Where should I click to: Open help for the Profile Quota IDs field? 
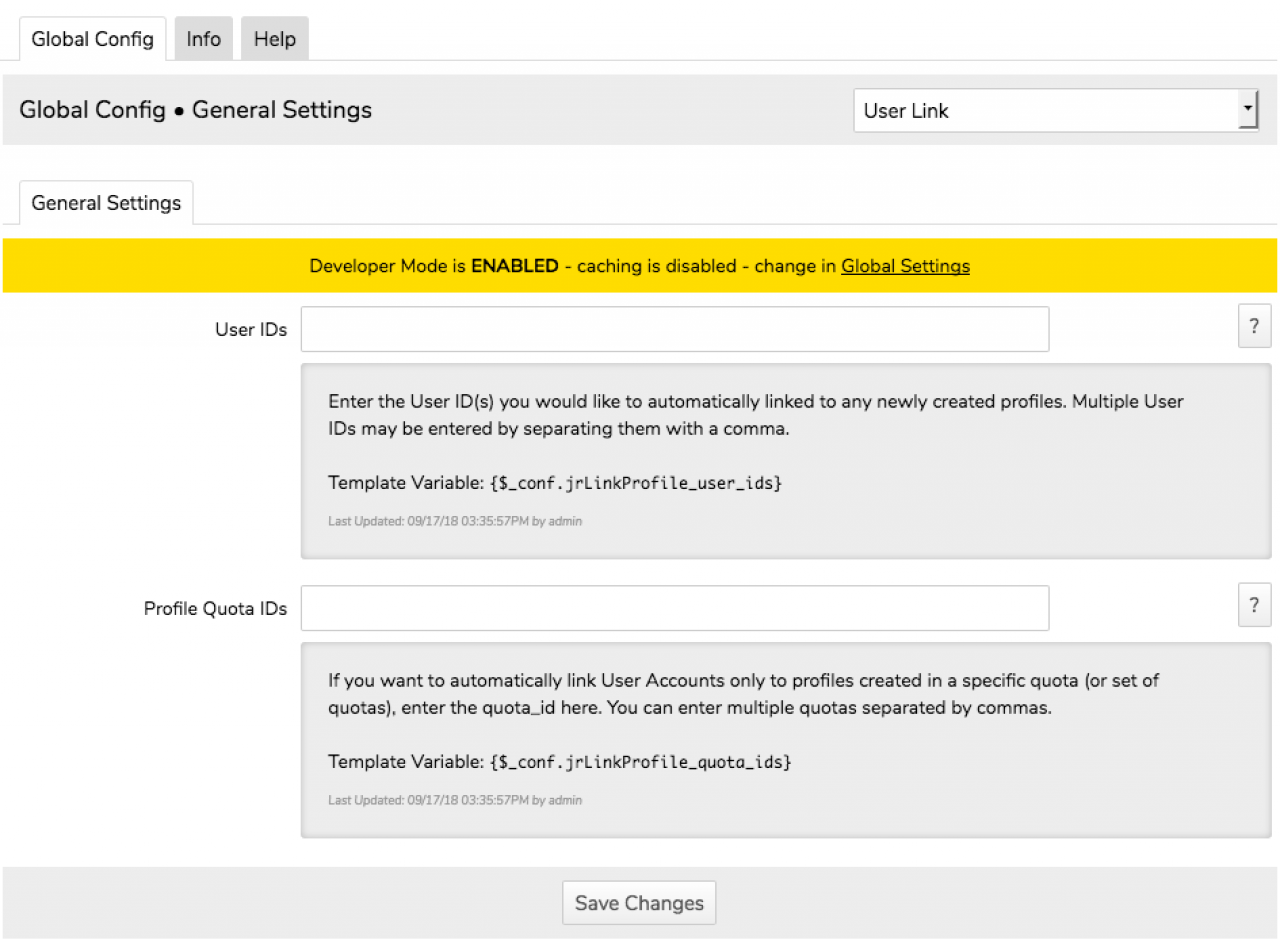pyautogui.click(x=1254, y=606)
